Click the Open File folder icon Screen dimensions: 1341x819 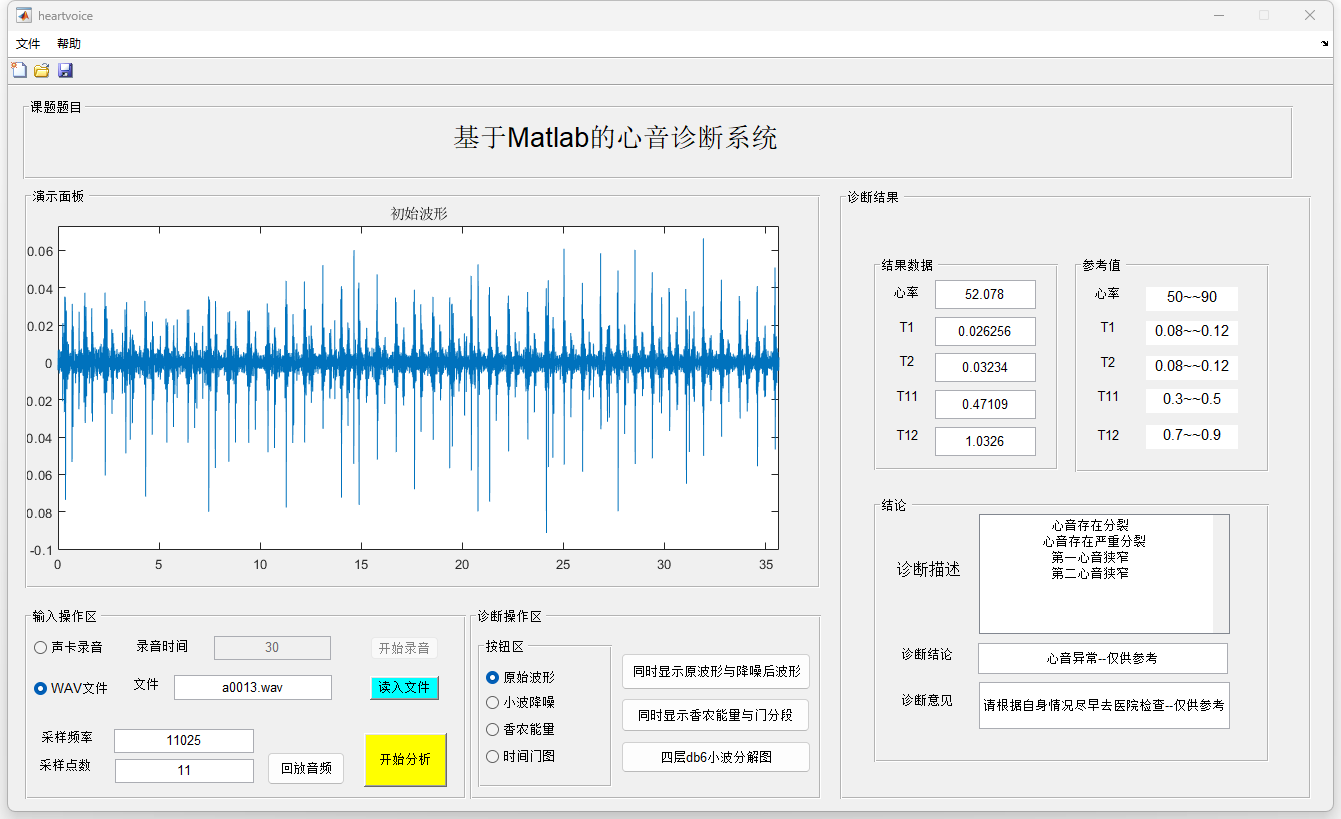point(42,70)
